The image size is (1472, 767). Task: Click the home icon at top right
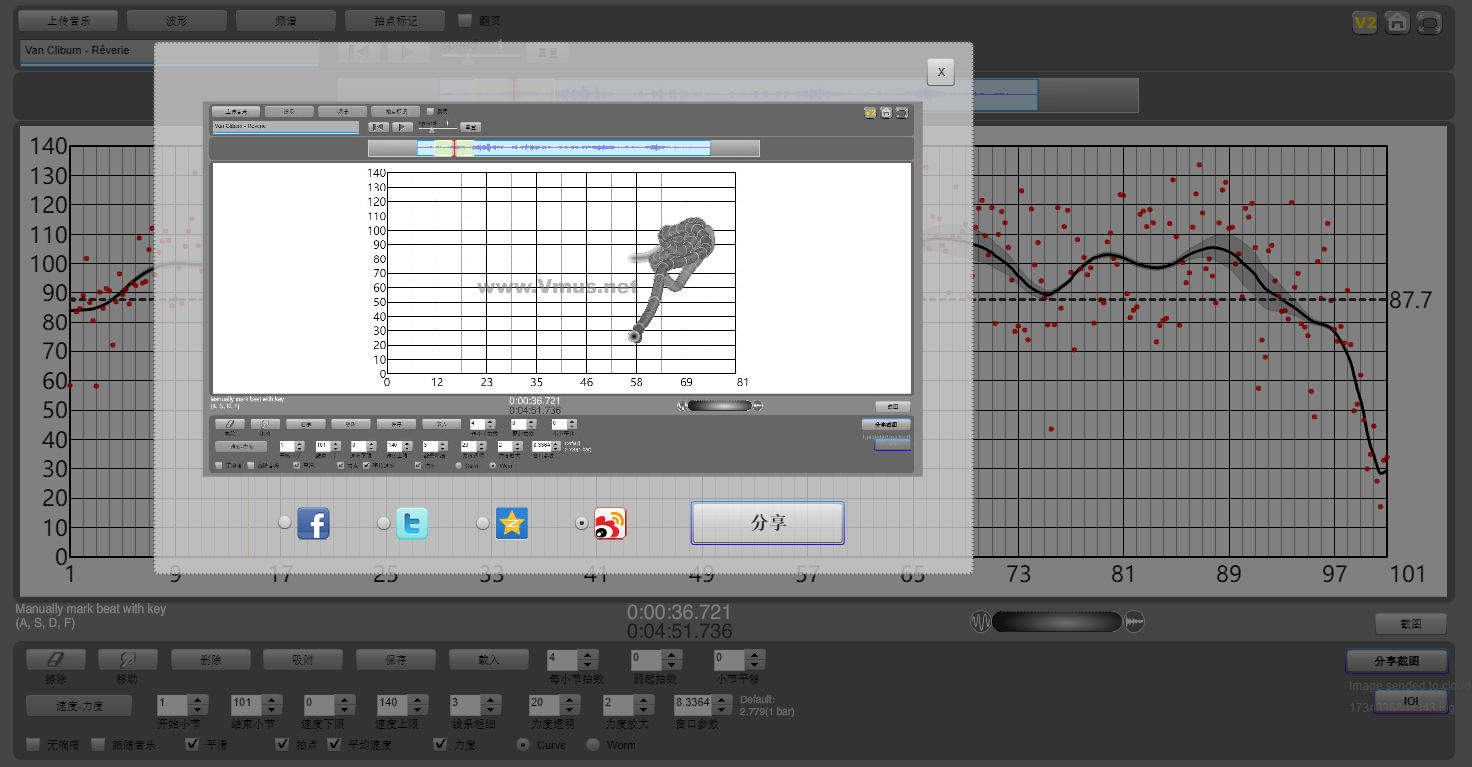point(1397,23)
